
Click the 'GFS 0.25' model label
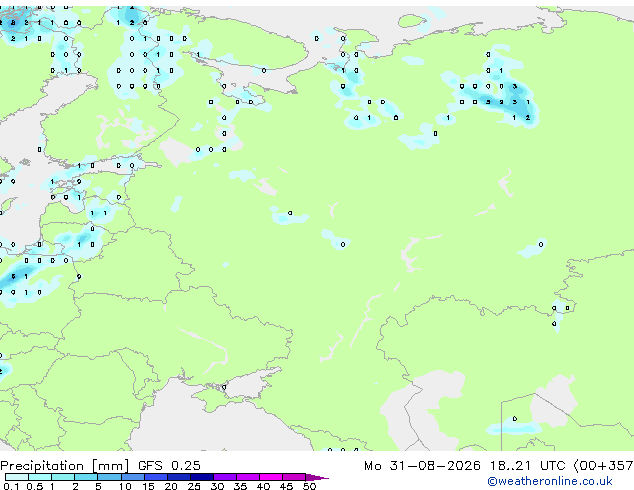click(x=169, y=466)
